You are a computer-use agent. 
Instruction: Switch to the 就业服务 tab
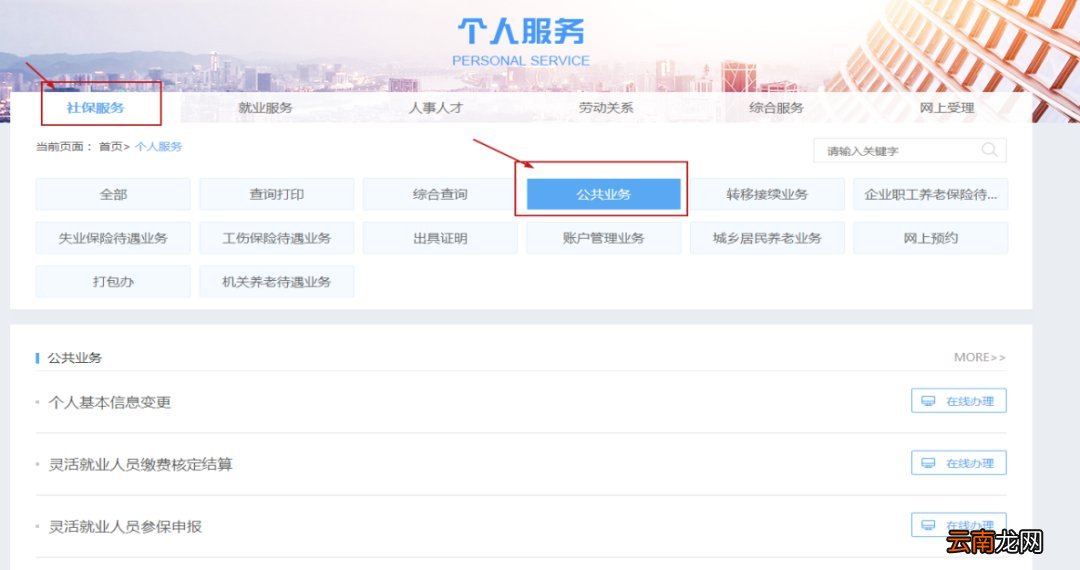coord(265,108)
